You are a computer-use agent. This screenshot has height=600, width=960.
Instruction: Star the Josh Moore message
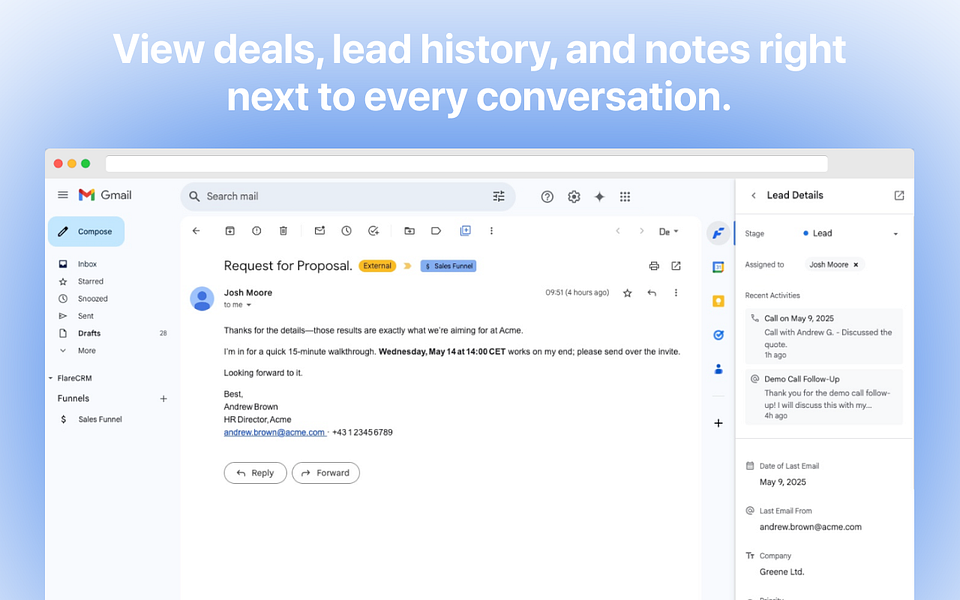(x=628, y=293)
